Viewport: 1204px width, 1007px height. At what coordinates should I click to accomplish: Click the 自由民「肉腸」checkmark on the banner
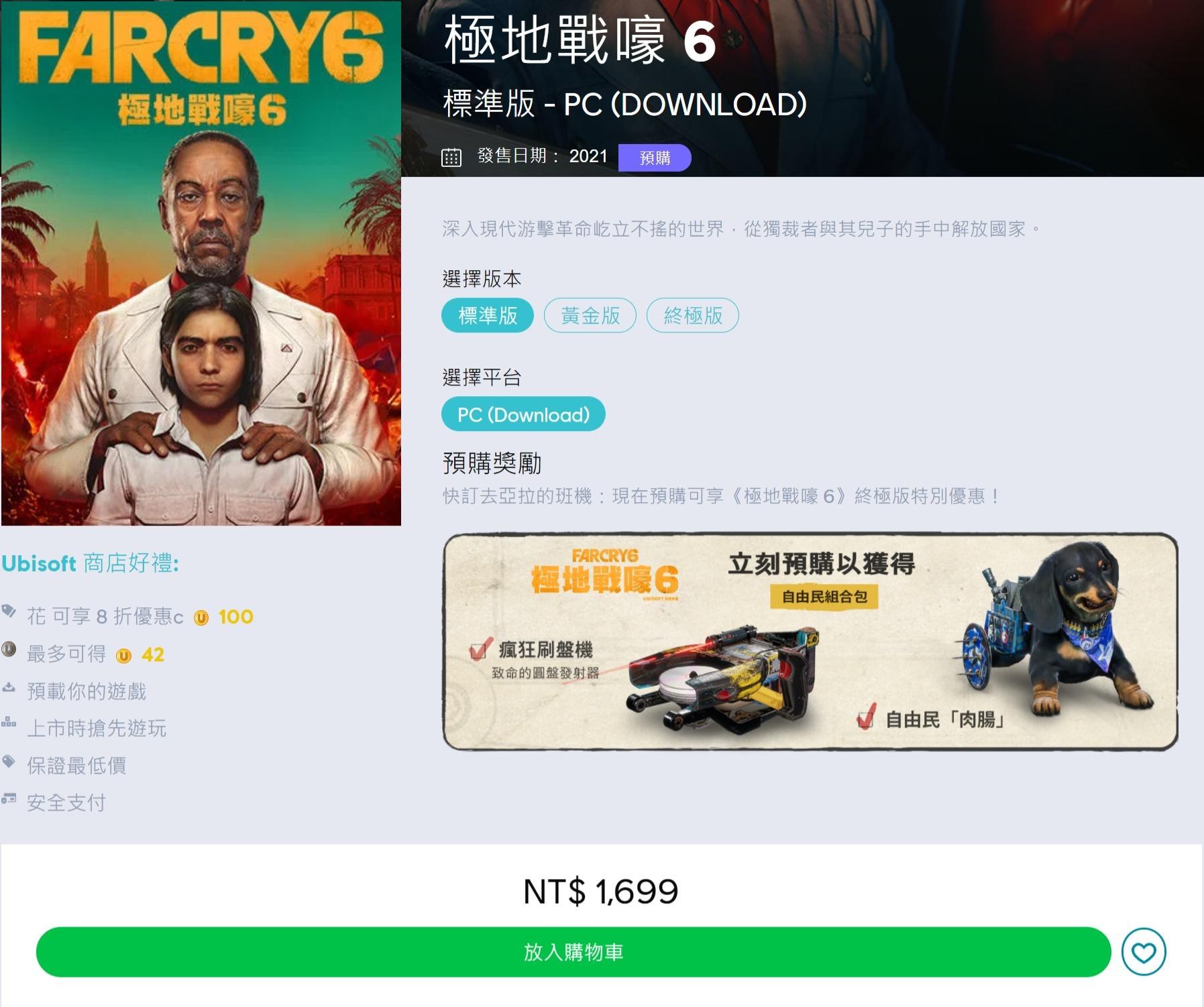(866, 717)
